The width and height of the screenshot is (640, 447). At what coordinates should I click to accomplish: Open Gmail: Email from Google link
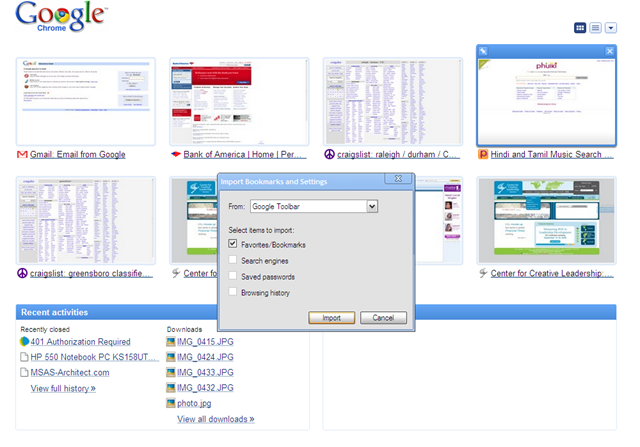pyautogui.click(x=78, y=154)
